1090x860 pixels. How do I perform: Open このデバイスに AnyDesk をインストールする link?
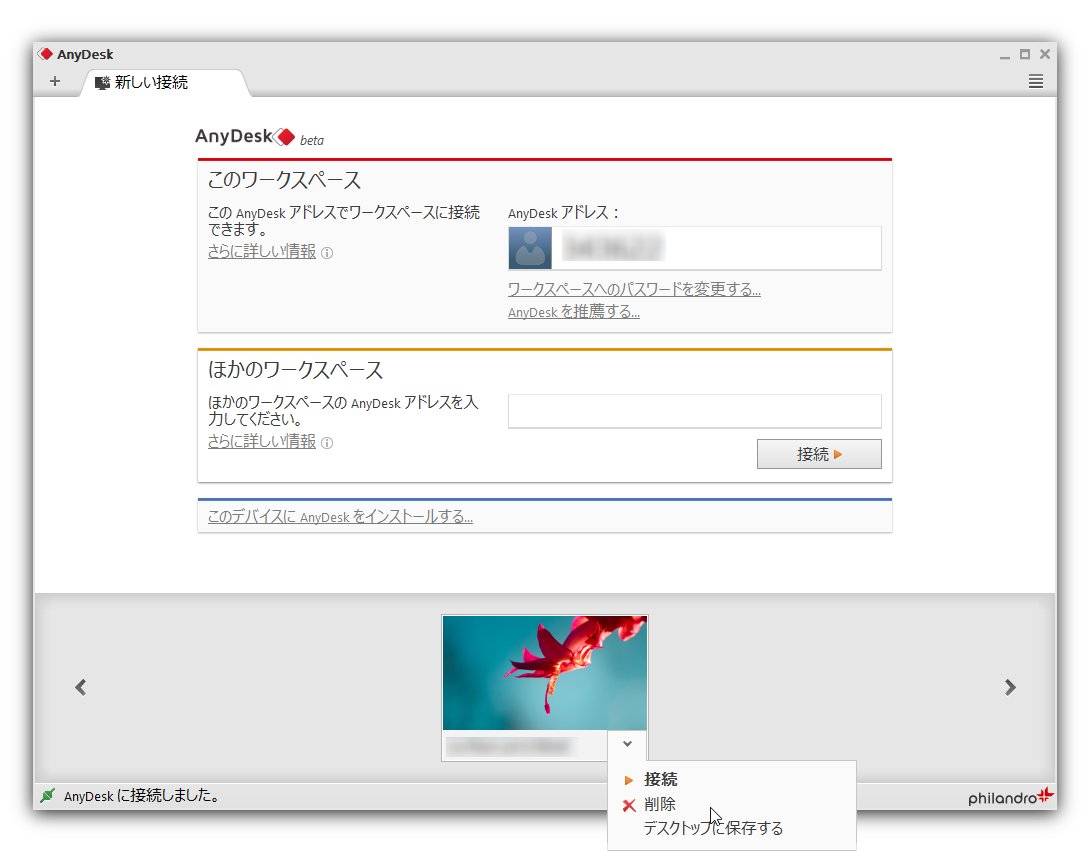340,516
